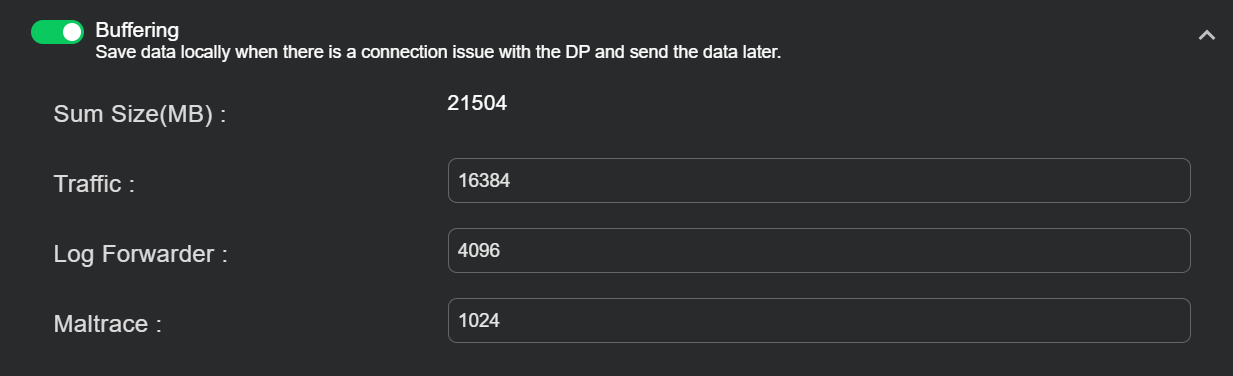The width and height of the screenshot is (1233, 376).
Task: Click the Sum Size(MB) label
Action: (x=140, y=114)
